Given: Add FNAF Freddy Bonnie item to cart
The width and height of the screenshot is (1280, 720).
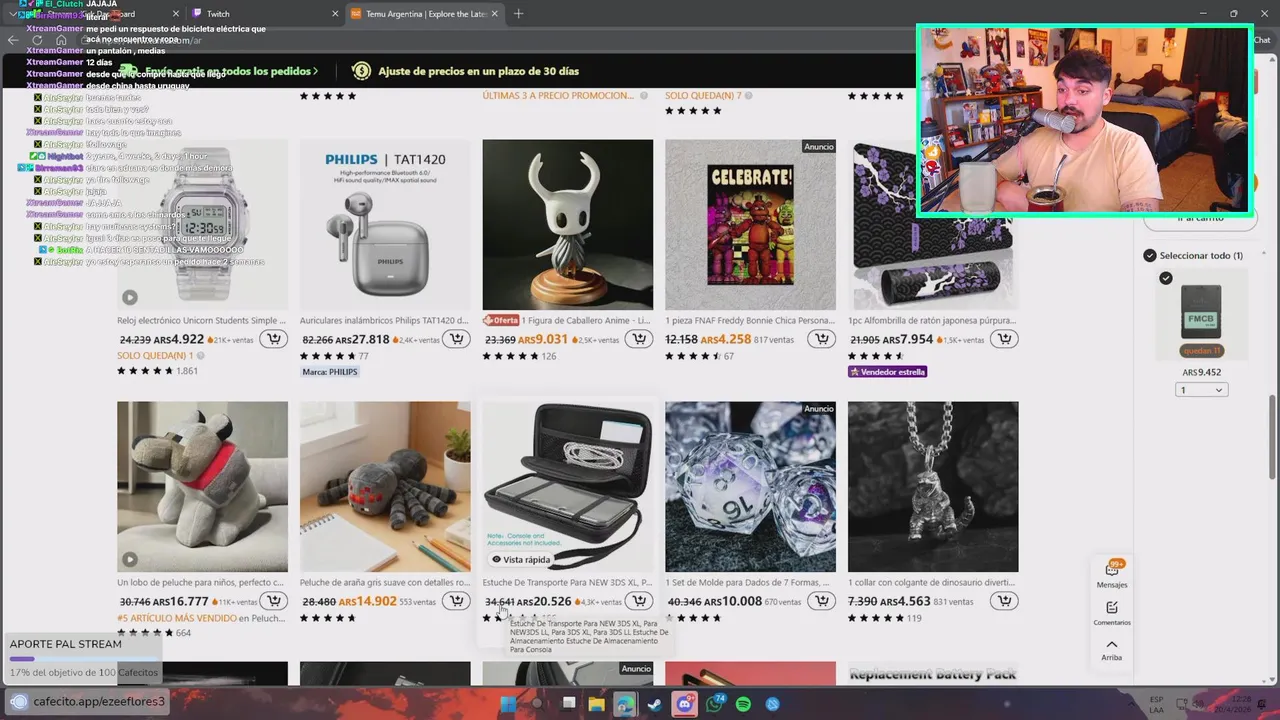Looking at the screenshot, I should point(822,339).
